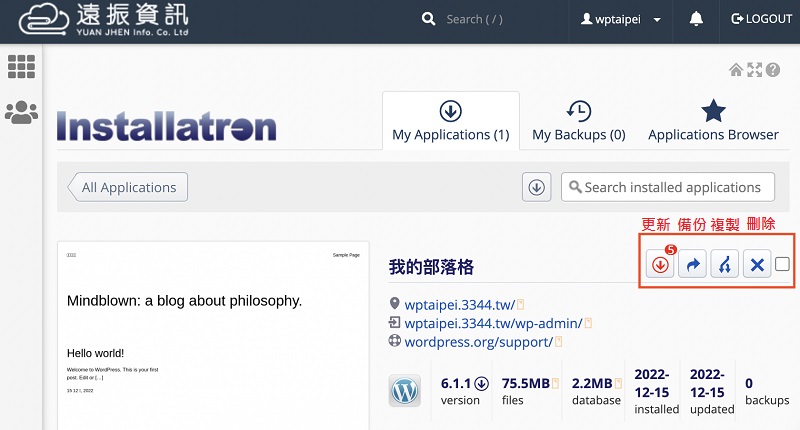Screen dimensions: 800x430
Task: Tick the checkbox for 我的部落格 application
Action: 782,264
